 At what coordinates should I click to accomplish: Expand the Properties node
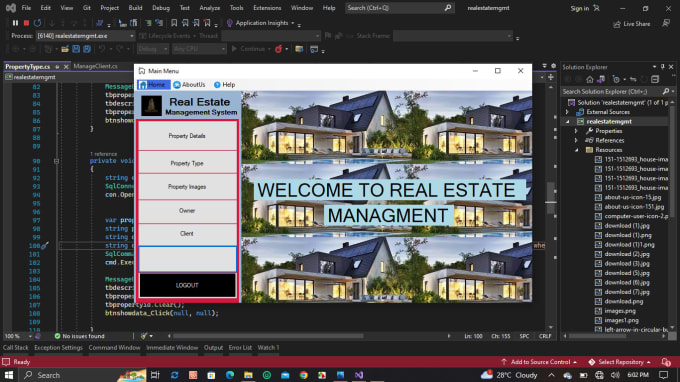[x=576, y=131]
